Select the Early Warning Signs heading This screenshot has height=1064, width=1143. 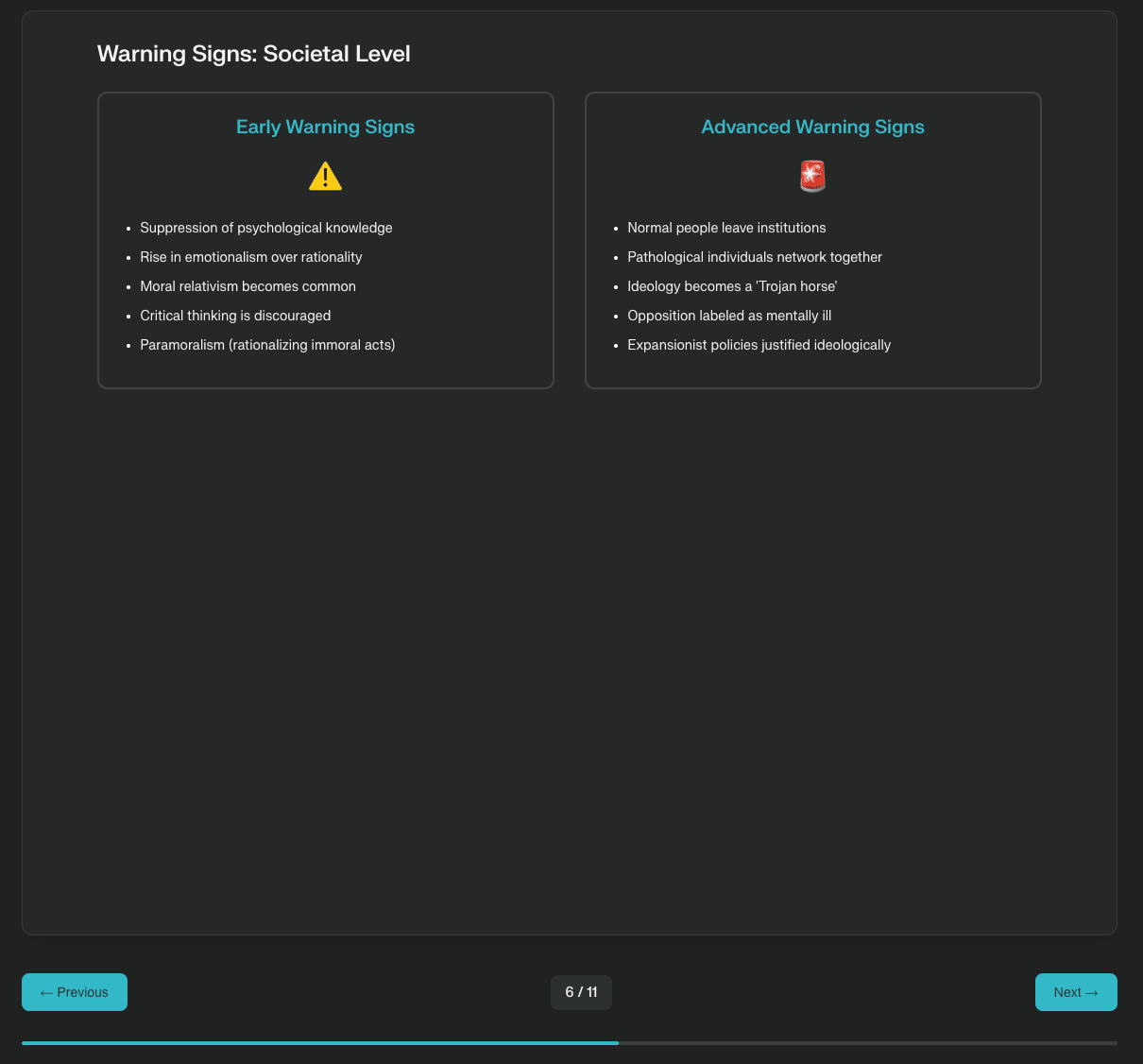[x=325, y=127]
